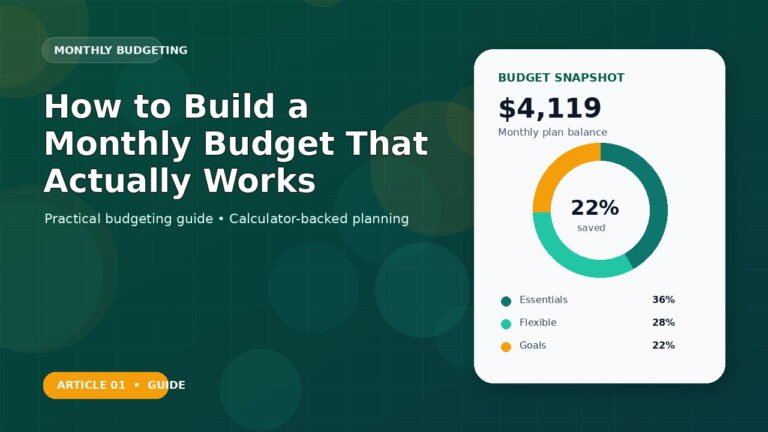Click the Essentials legend label
This screenshot has height=432, width=768.
pyautogui.click(x=543, y=300)
